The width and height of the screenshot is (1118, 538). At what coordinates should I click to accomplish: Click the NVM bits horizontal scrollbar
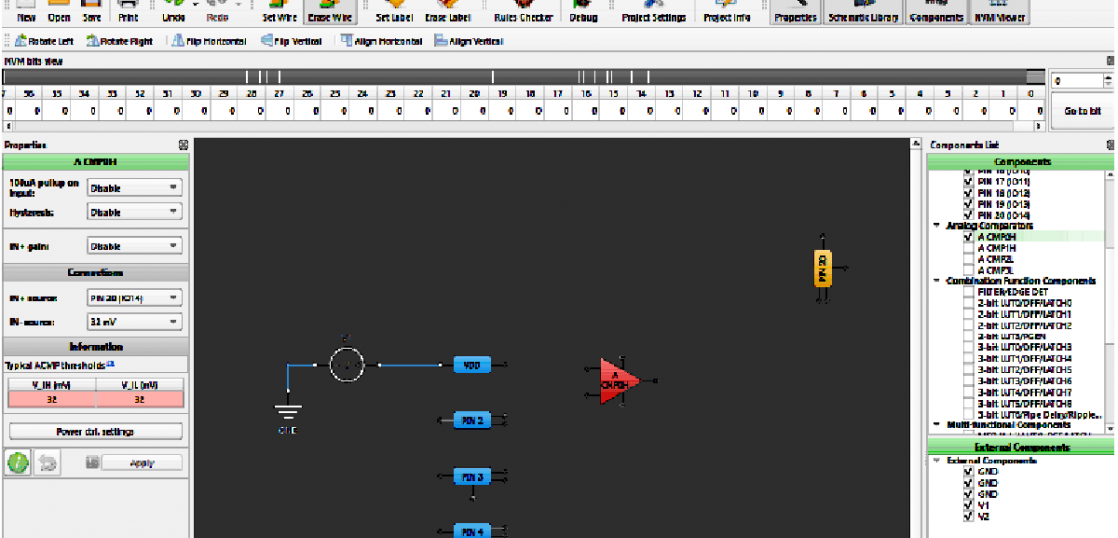523,125
